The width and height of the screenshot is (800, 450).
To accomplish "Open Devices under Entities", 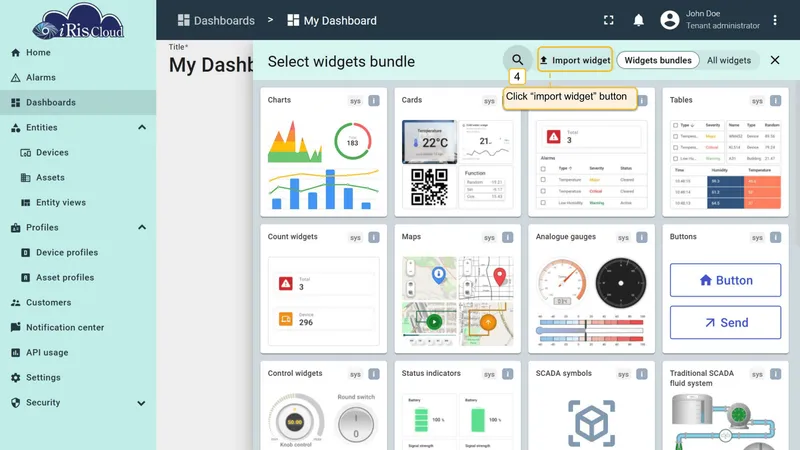I will pos(78,153).
